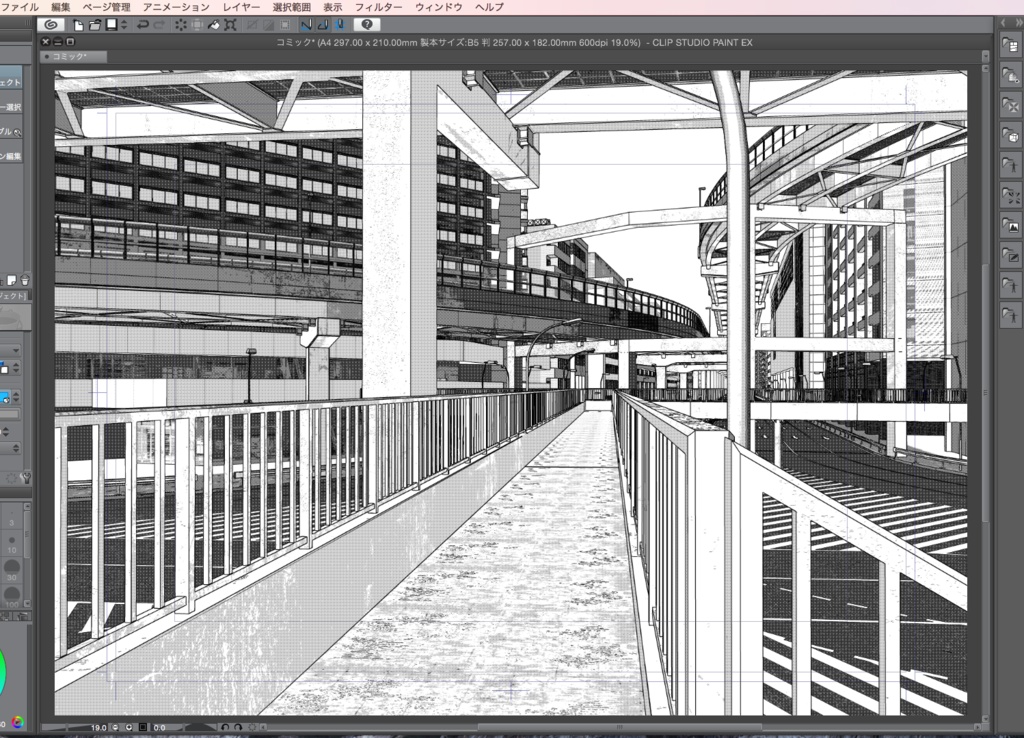
Task: Undo the last action with the toolbar arrow
Action: pos(141,23)
